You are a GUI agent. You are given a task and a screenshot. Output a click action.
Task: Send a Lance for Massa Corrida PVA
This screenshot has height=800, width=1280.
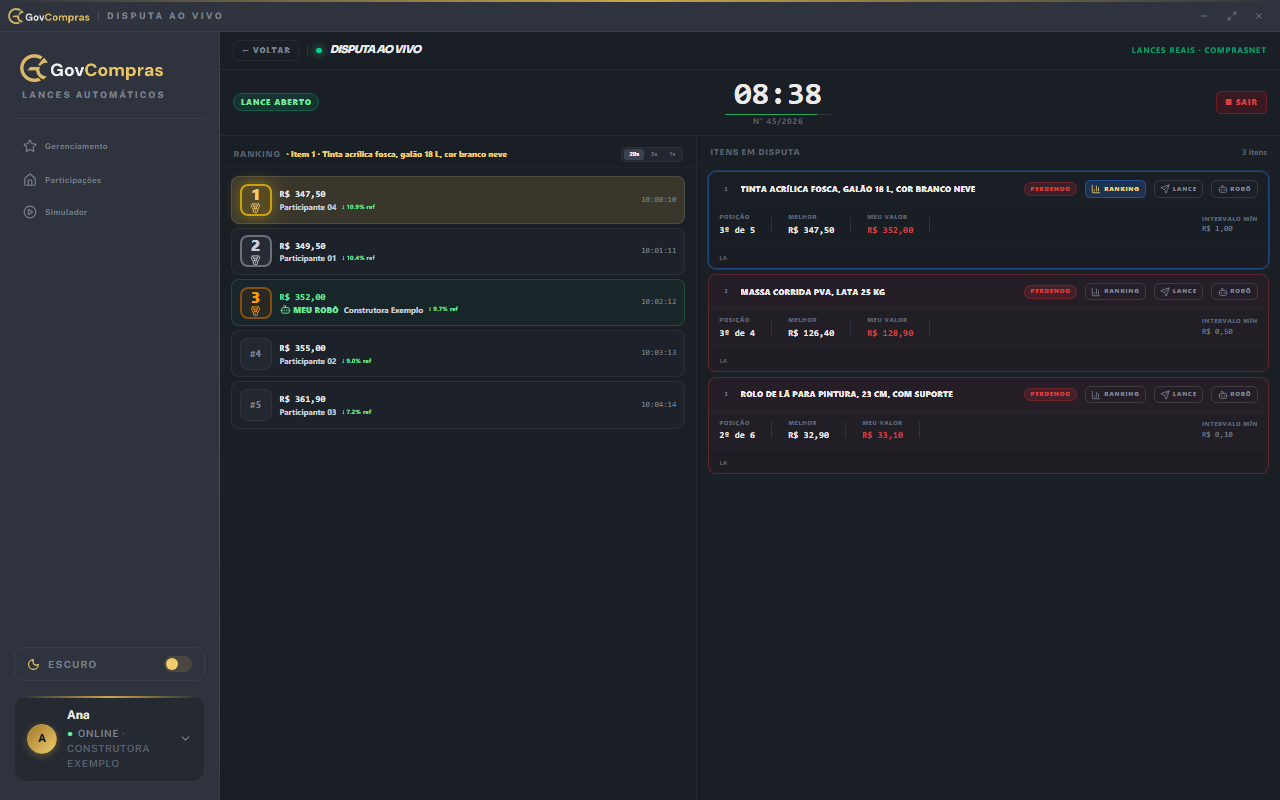(1178, 292)
